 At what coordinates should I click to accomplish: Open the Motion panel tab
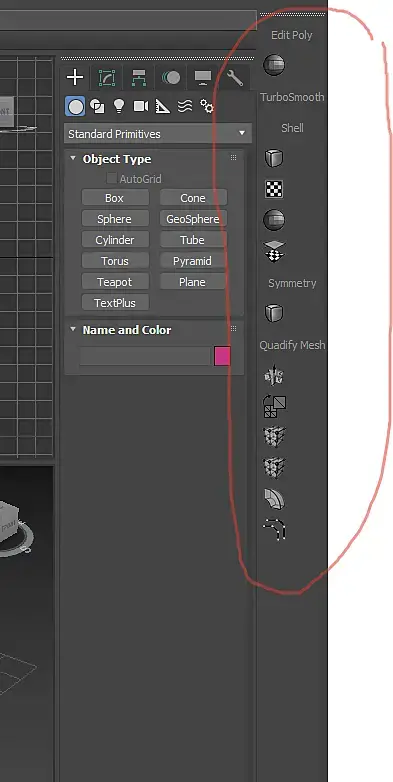171,78
